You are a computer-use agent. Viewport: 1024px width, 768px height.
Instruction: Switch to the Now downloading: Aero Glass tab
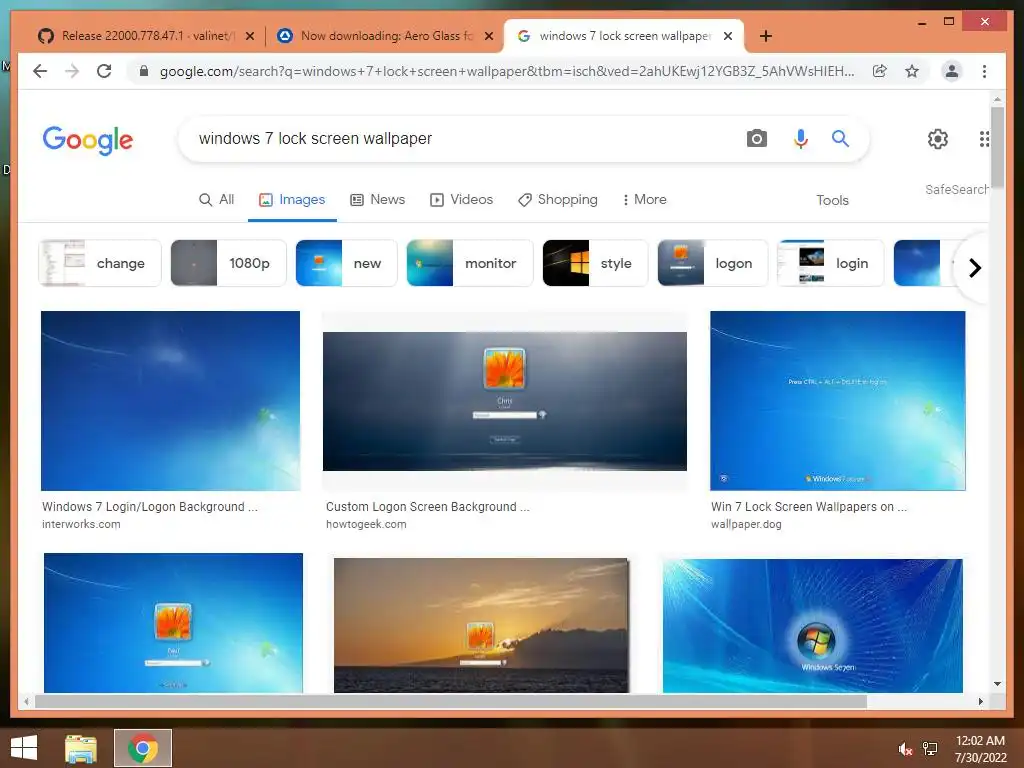[385, 36]
